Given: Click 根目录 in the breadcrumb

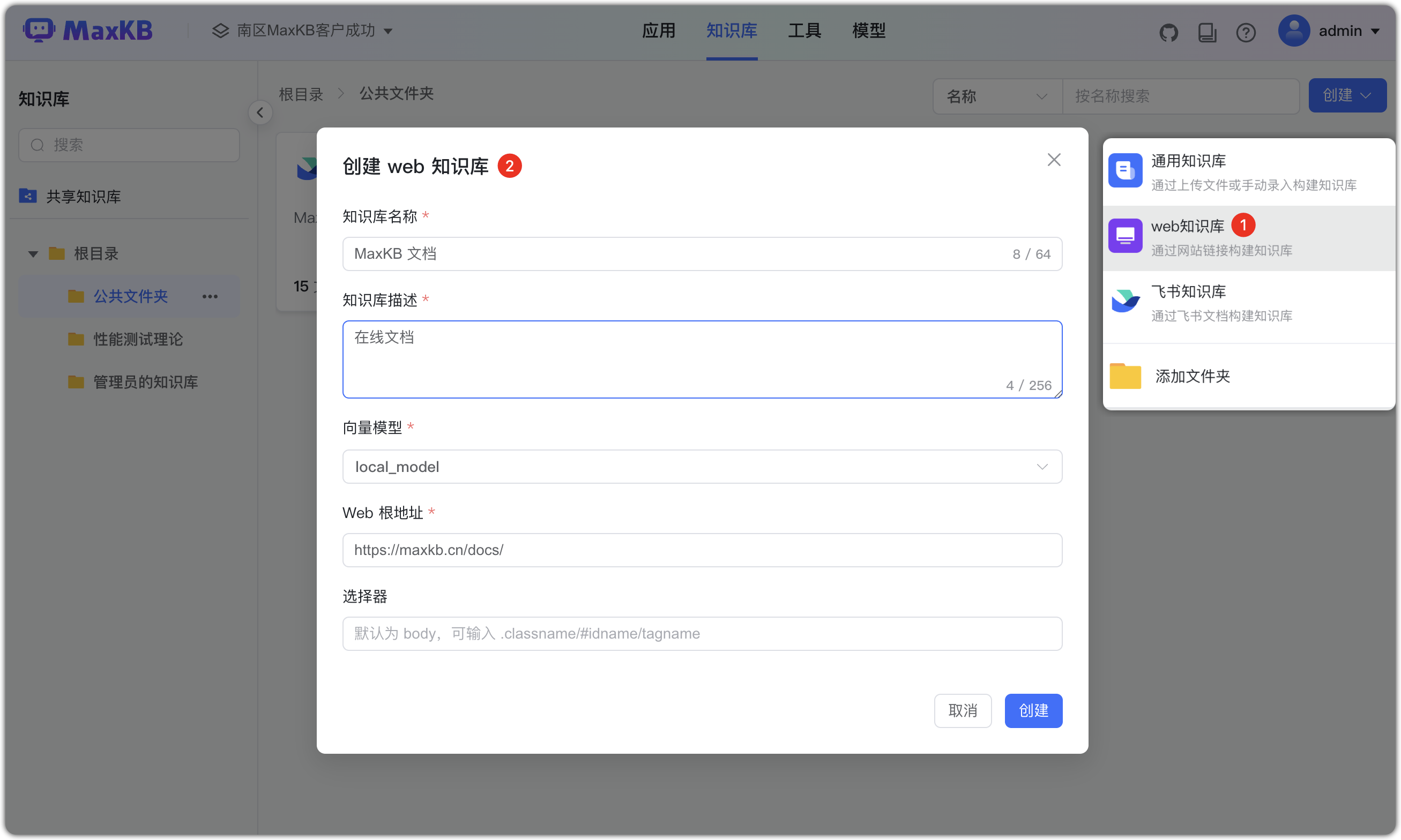Looking at the screenshot, I should (301, 94).
